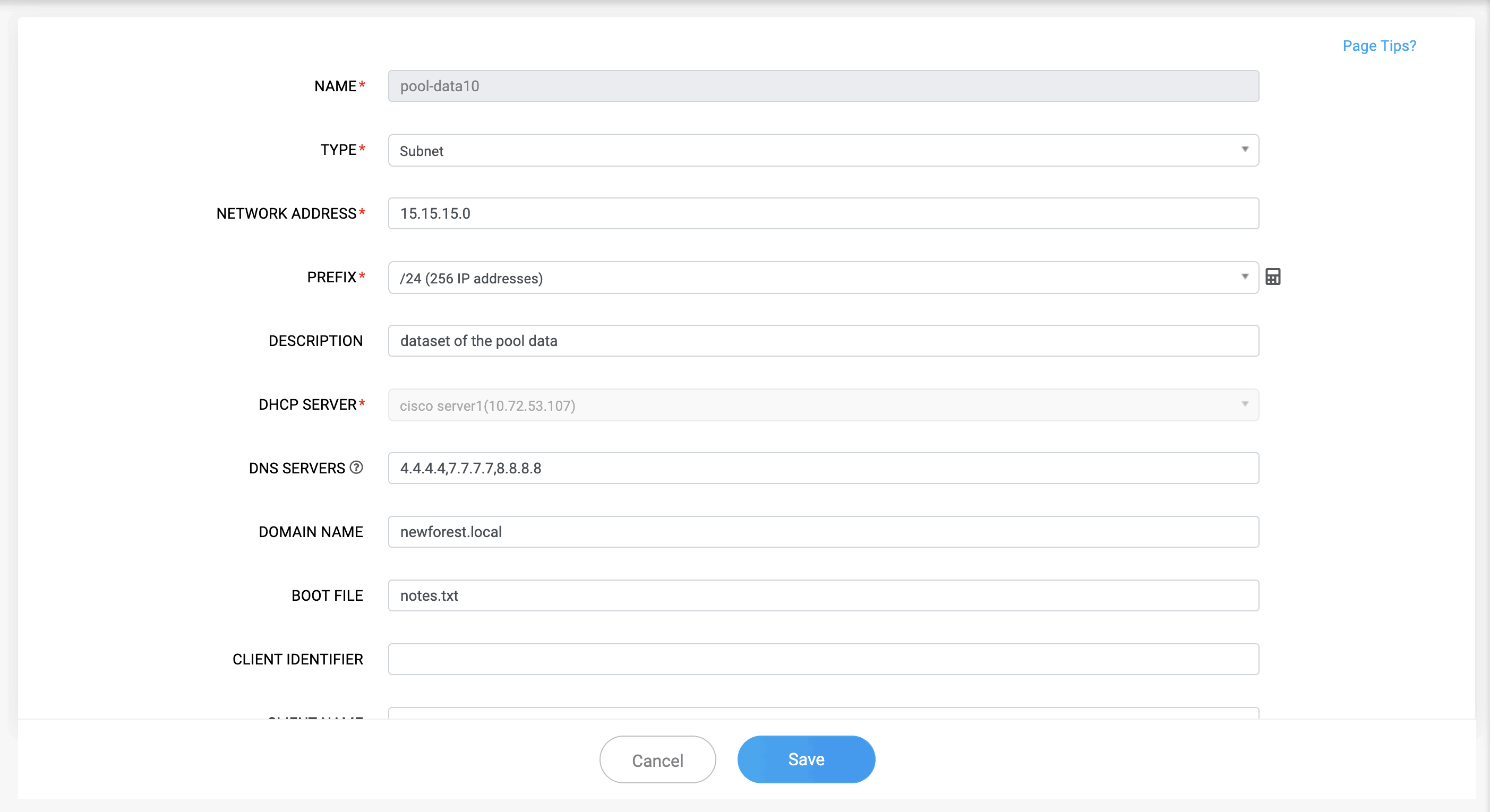This screenshot has width=1490, height=812.
Task: Click the Type dropdown arrow
Action: (1245, 150)
